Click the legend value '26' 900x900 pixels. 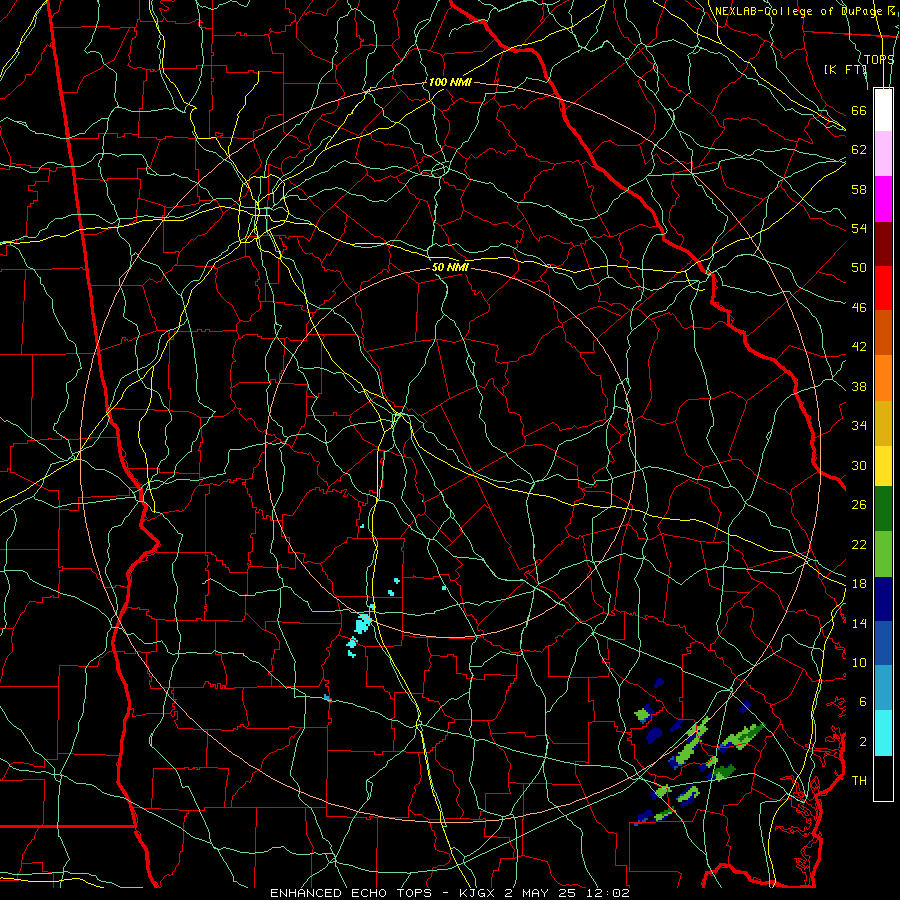(x=859, y=505)
